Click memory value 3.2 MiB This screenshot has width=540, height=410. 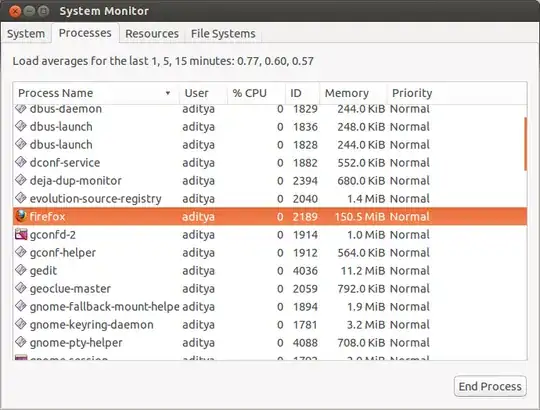pyautogui.click(x=366, y=325)
